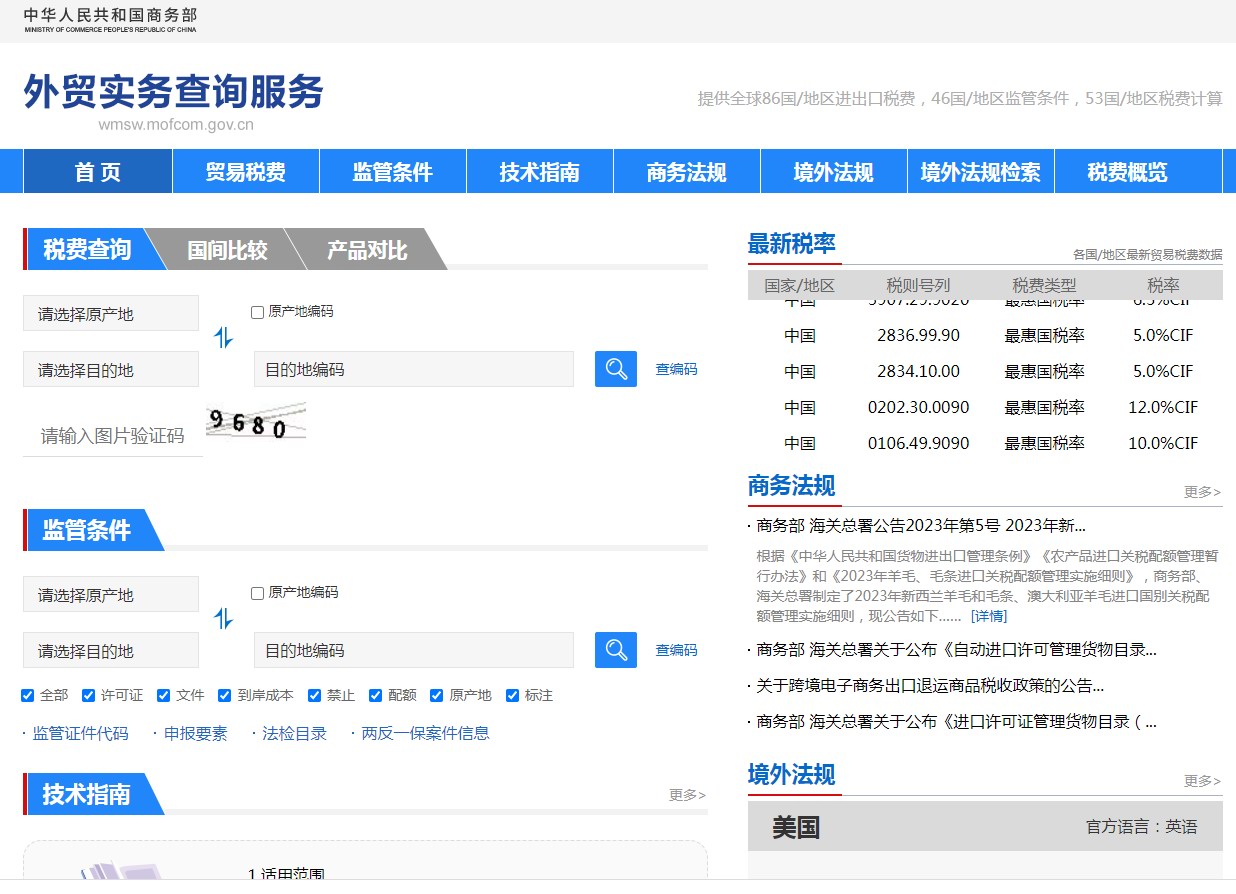The width and height of the screenshot is (1236, 894).
Task: Click the 目的地编码 input field
Action: coord(413,369)
